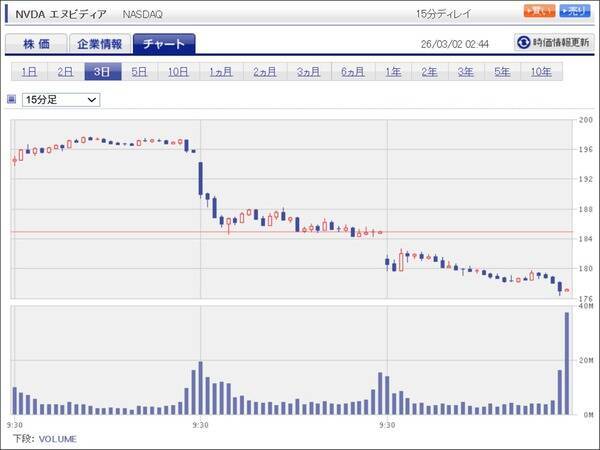Select the チャート tab

pos(164,44)
